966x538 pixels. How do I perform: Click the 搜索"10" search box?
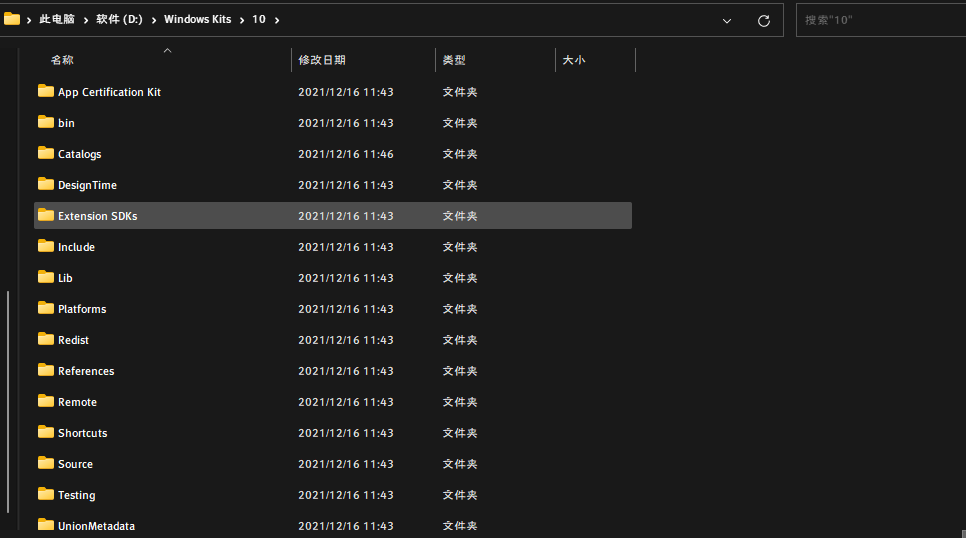point(881,20)
